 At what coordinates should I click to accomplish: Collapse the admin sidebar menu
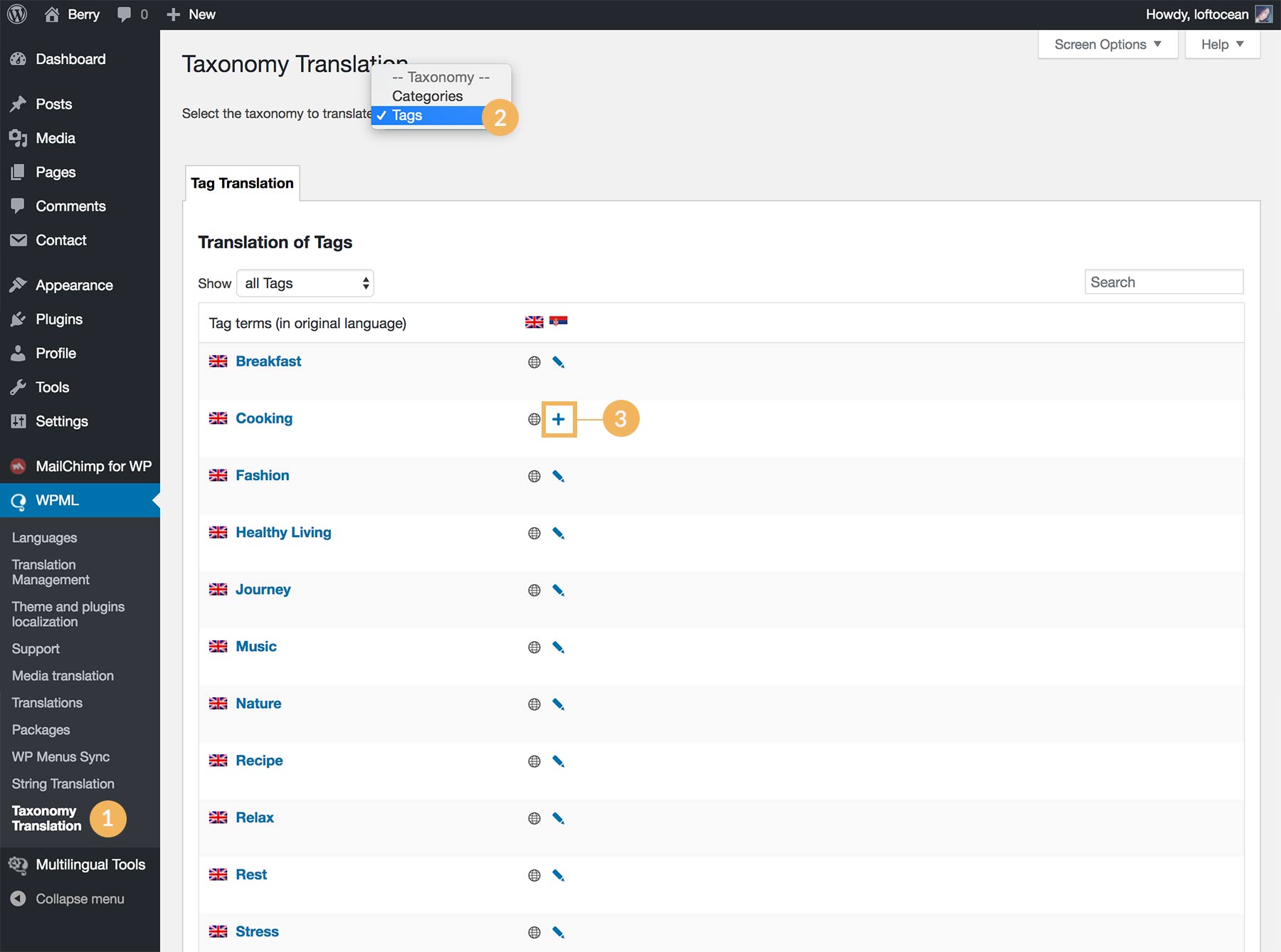click(x=80, y=899)
